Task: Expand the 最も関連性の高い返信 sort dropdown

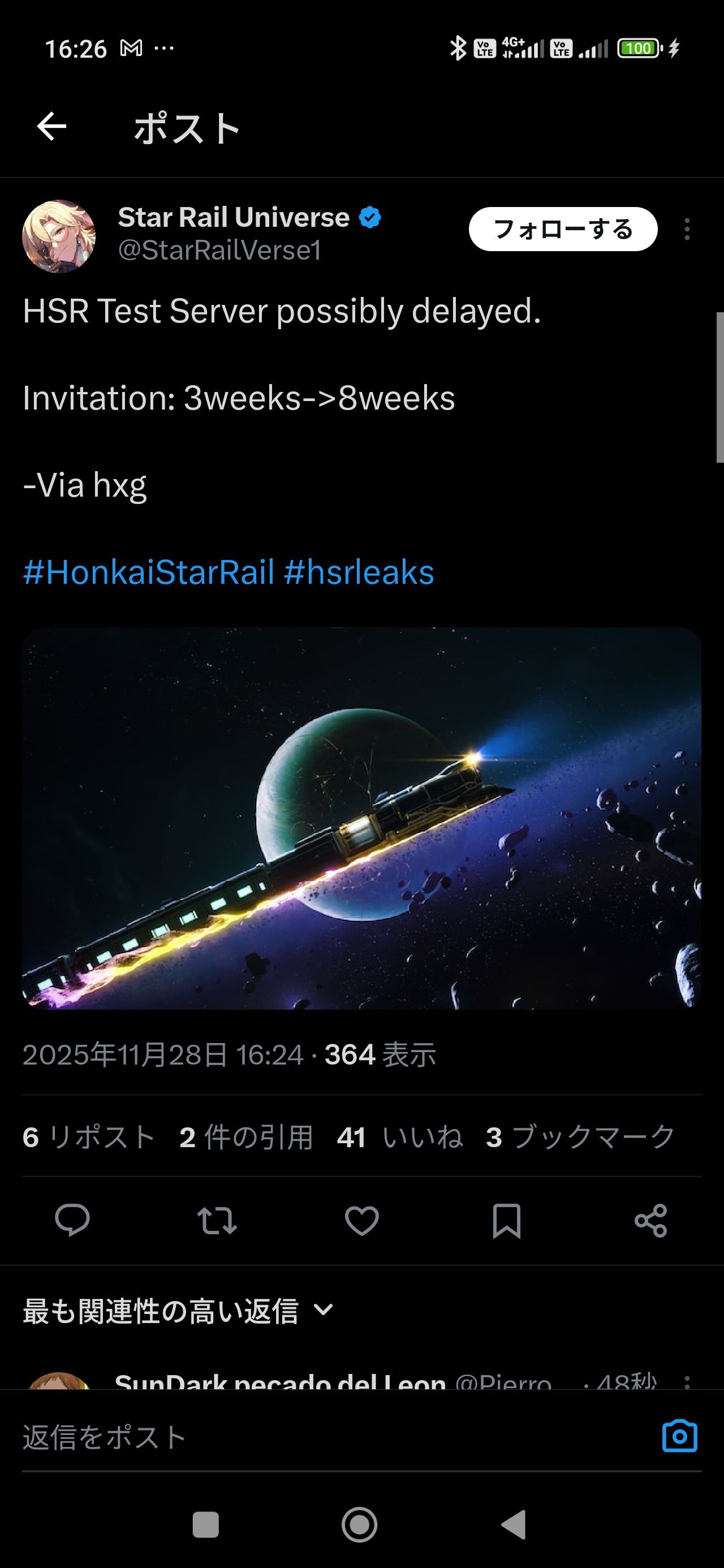Action: coord(178,1311)
